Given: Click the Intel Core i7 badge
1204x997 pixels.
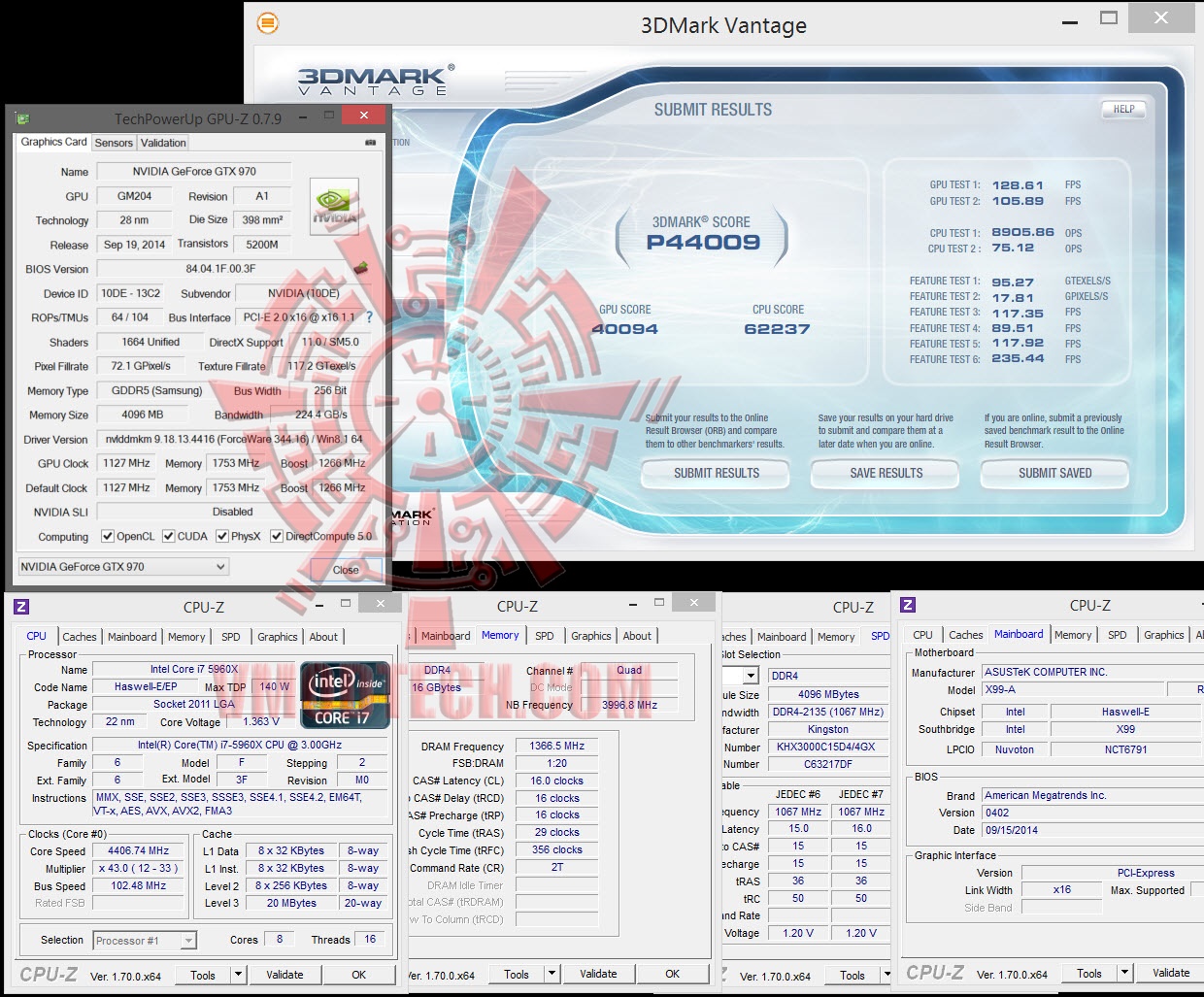Looking at the screenshot, I should pos(345,695).
